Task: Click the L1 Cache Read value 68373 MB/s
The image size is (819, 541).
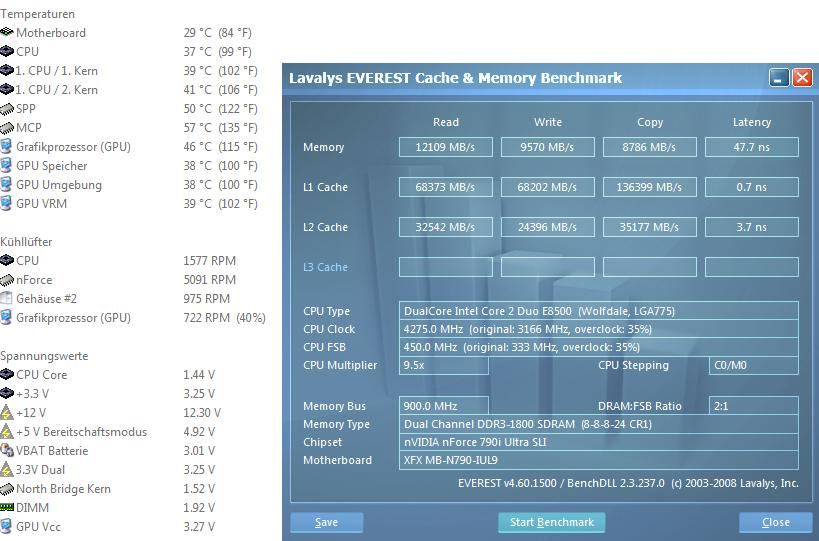Action: tap(446, 187)
